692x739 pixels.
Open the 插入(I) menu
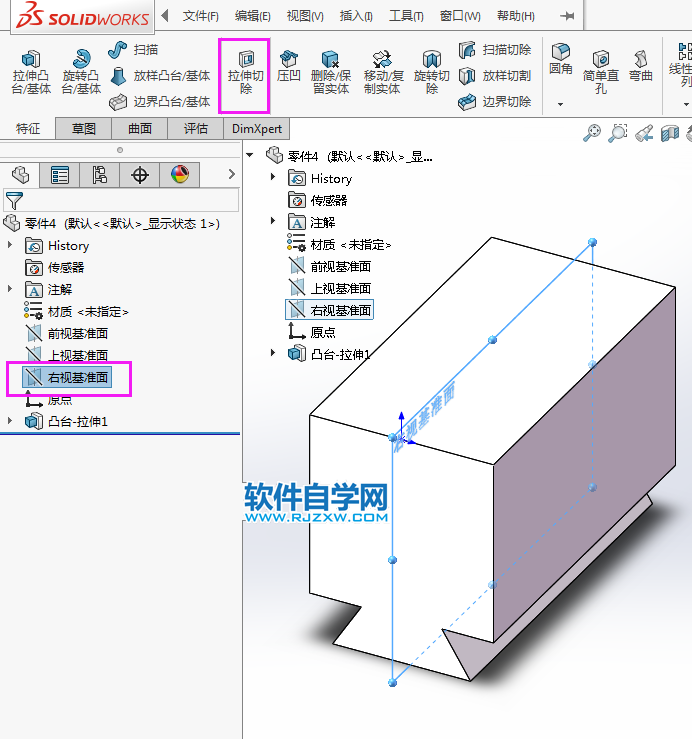[356, 16]
